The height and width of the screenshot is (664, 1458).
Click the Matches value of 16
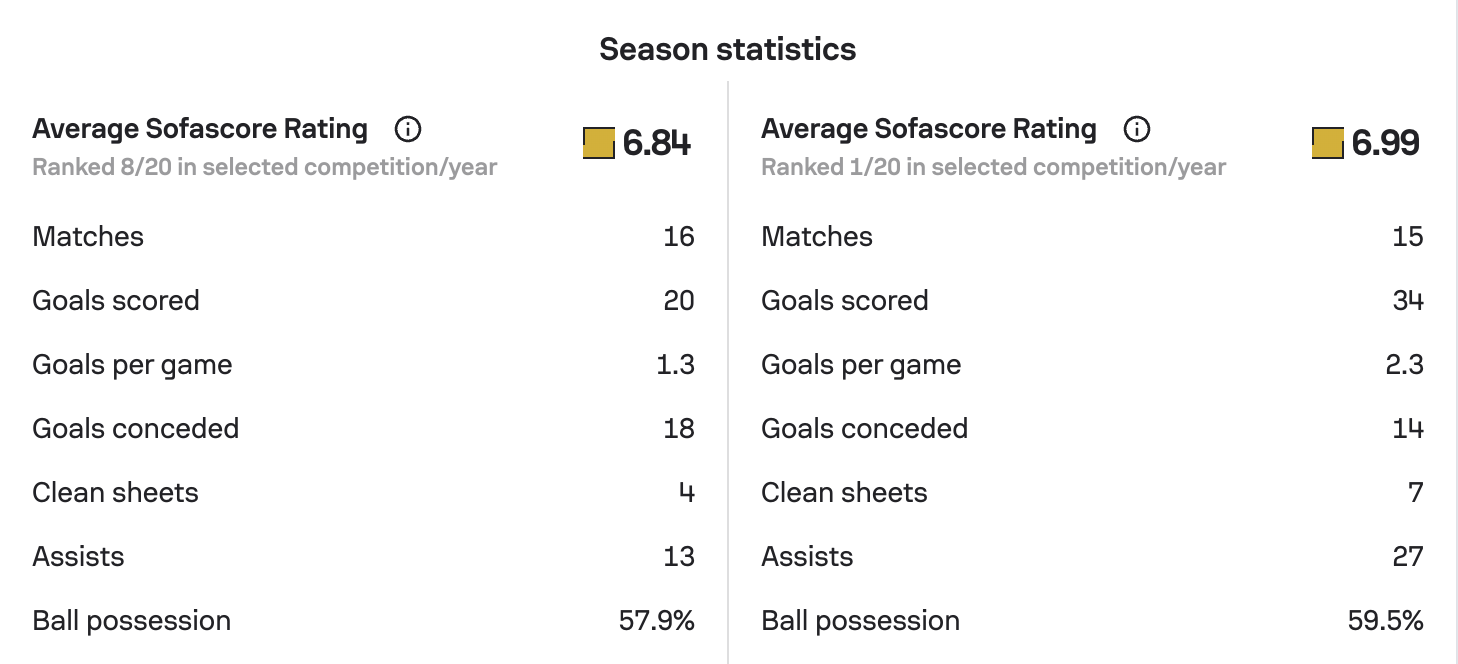click(x=679, y=237)
